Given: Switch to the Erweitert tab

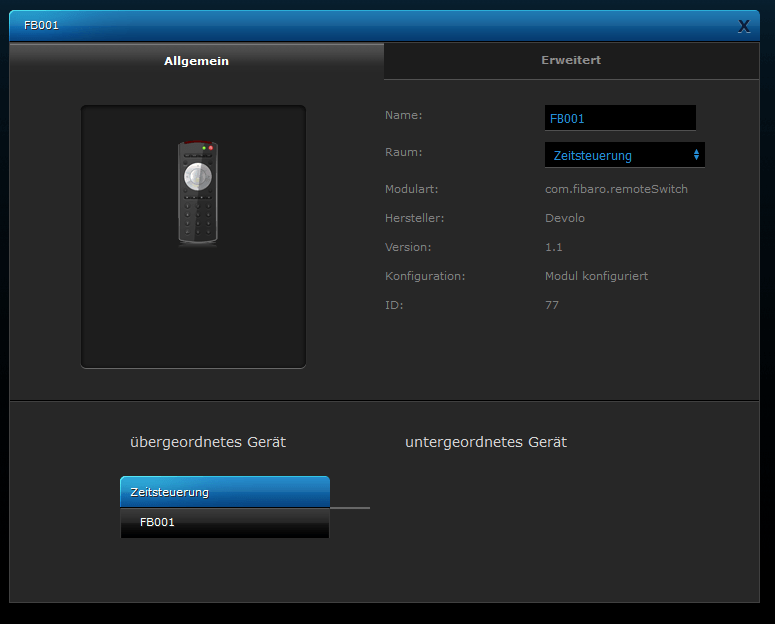Looking at the screenshot, I should click(571, 60).
